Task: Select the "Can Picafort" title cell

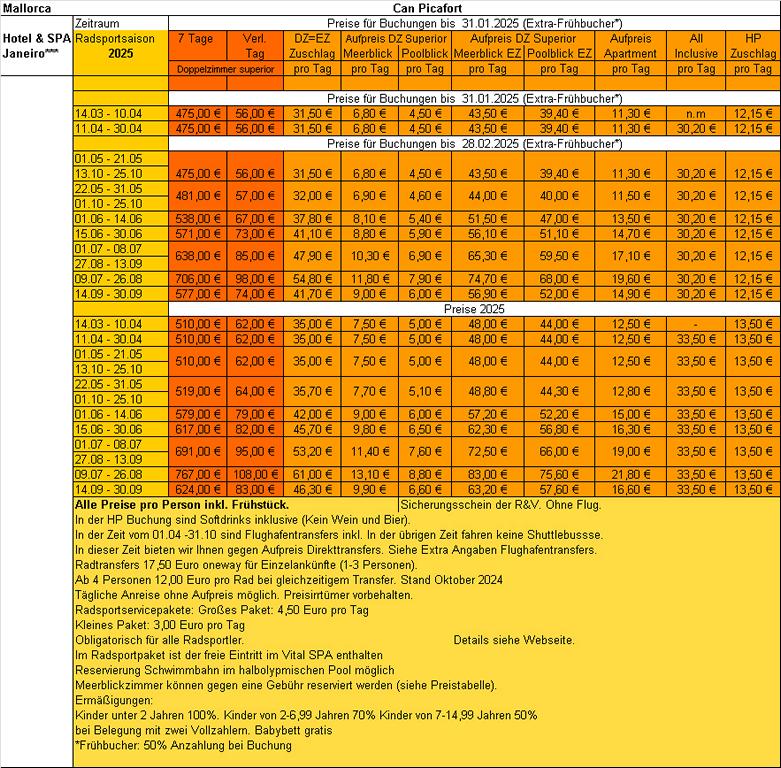Action: click(x=427, y=8)
